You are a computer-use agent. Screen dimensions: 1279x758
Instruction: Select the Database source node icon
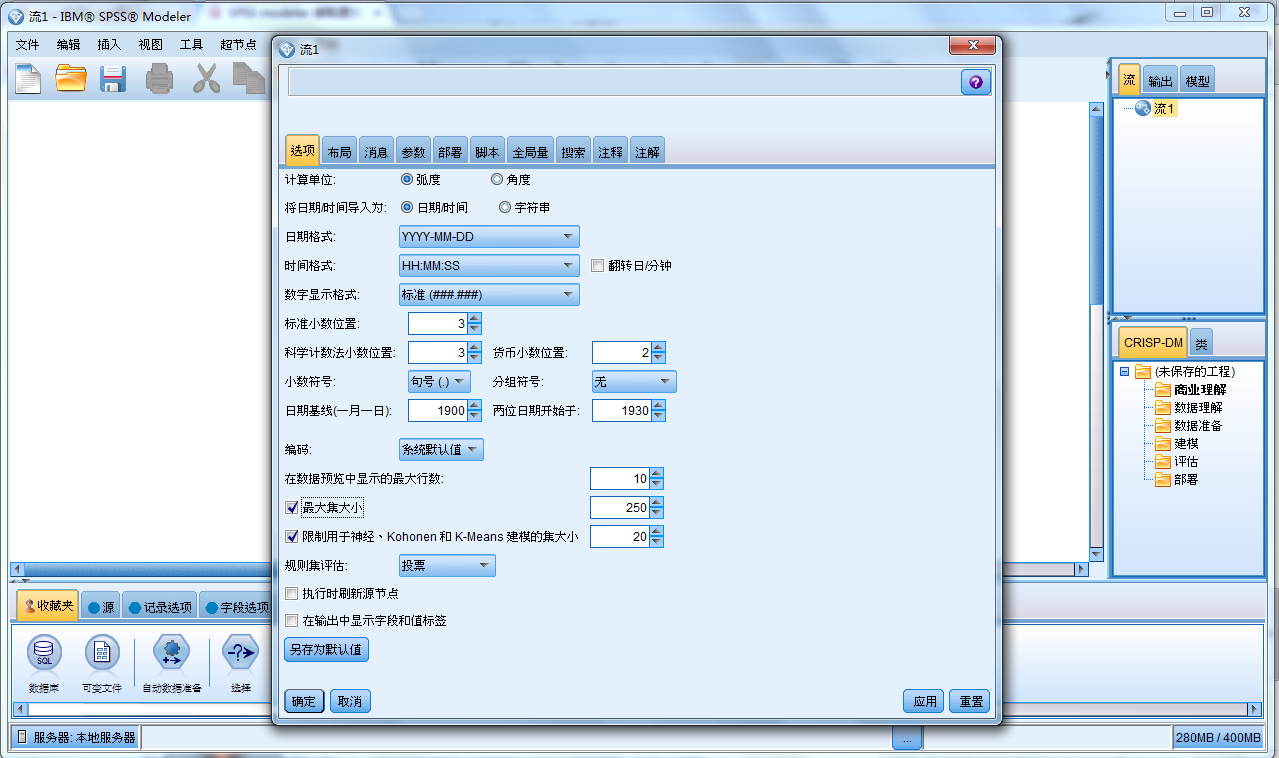pyautogui.click(x=45, y=653)
